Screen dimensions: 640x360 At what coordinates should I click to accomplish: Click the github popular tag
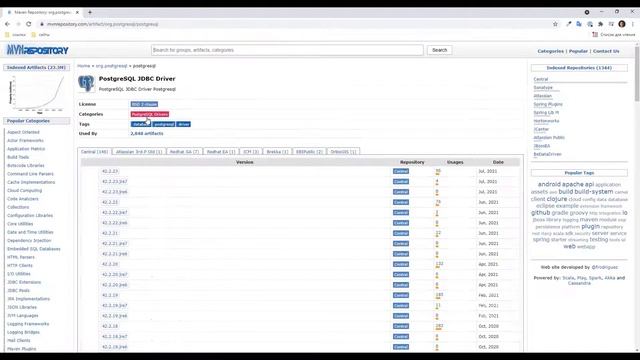[540, 213]
